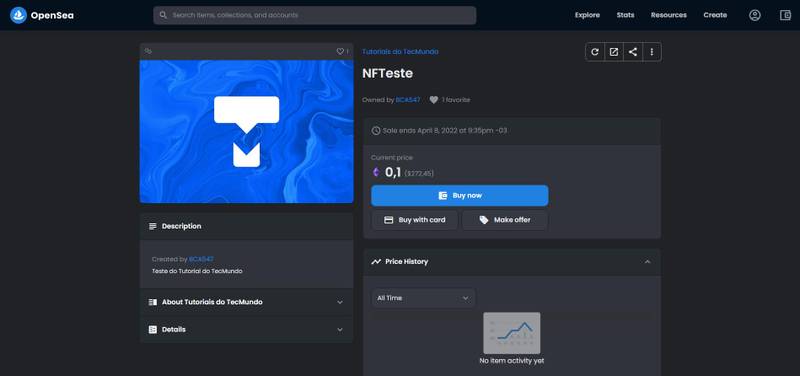Expand About Tutoriais do TecMundo section
The width and height of the screenshot is (800, 376).
coord(246,302)
